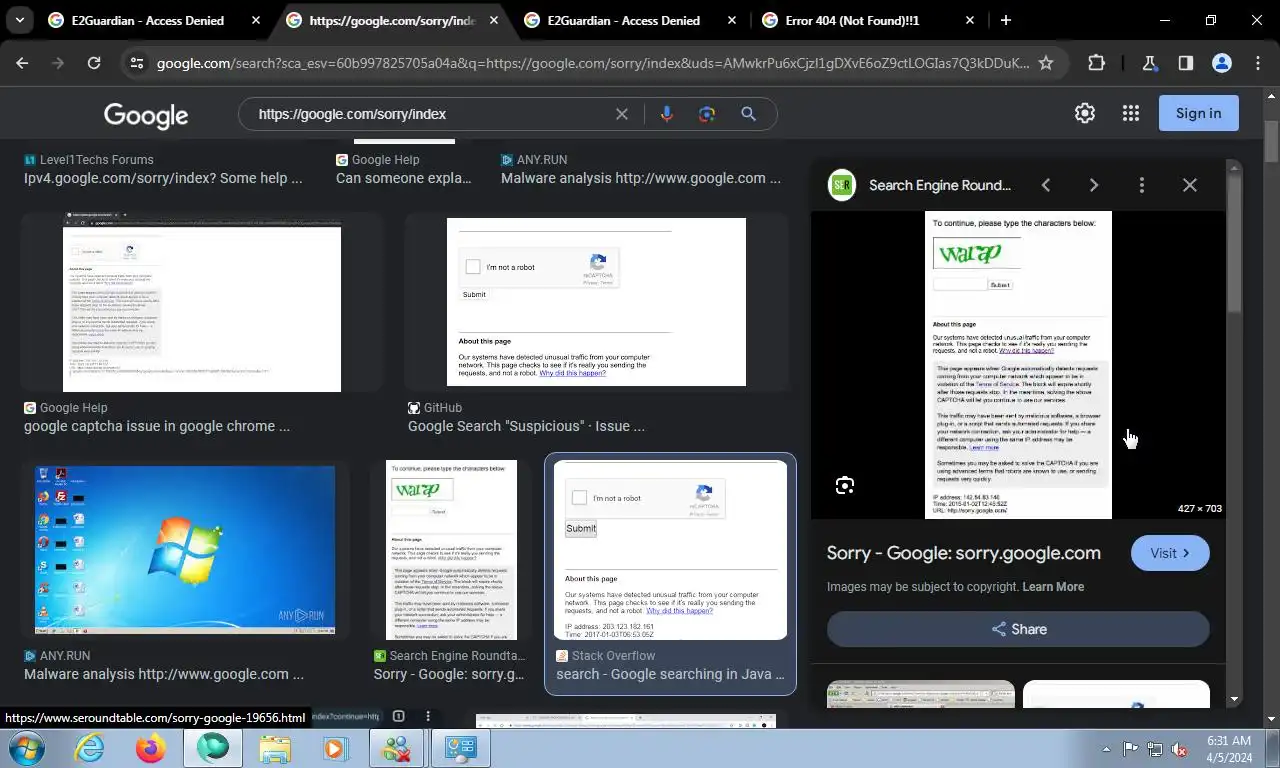Go to Google home via logo
Image resolution: width=1280 pixels, height=768 pixels.
(x=146, y=115)
